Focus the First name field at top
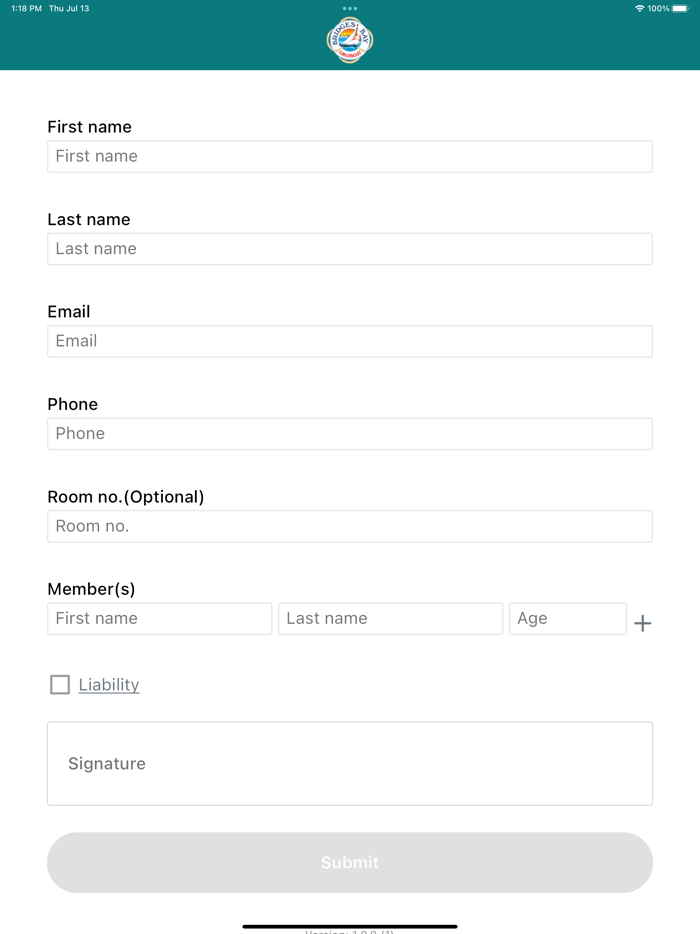This screenshot has height=934, width=700. click(x=350, y=156)
